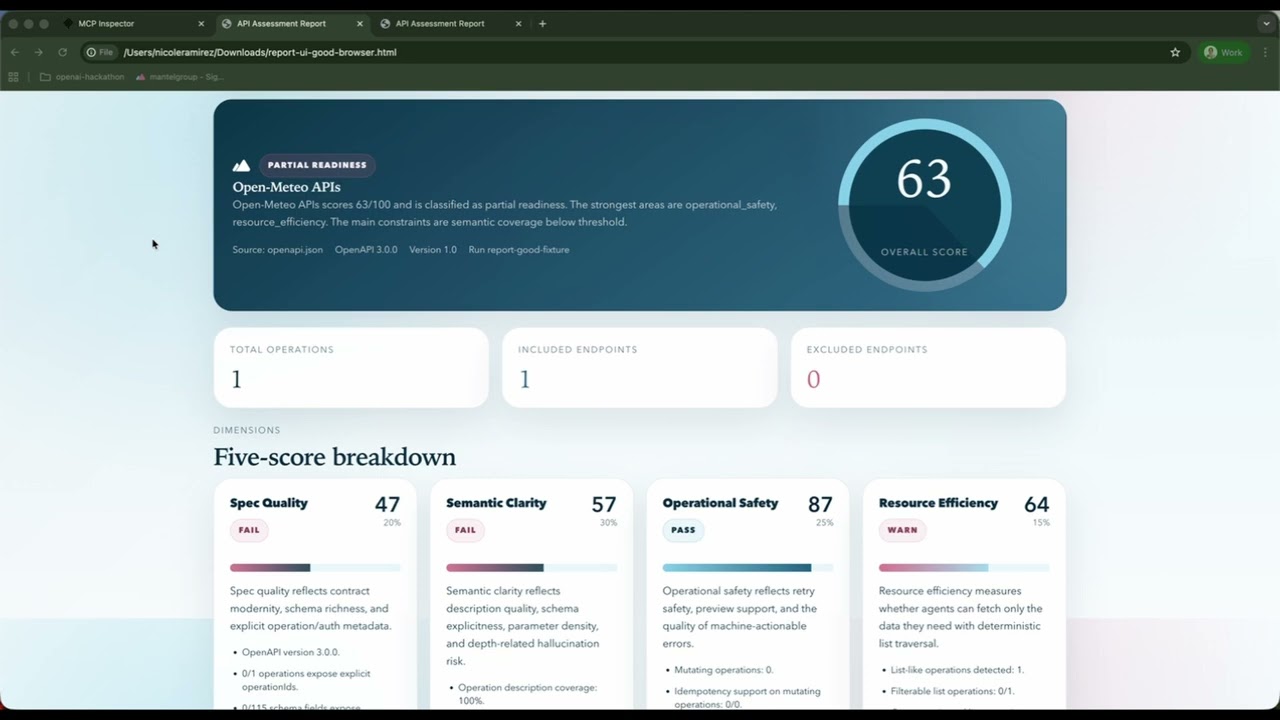1280x720 pixels.
Task: Open the Chrome three-dot menu
Action: pyautogui.click(x=1264, y=52)
